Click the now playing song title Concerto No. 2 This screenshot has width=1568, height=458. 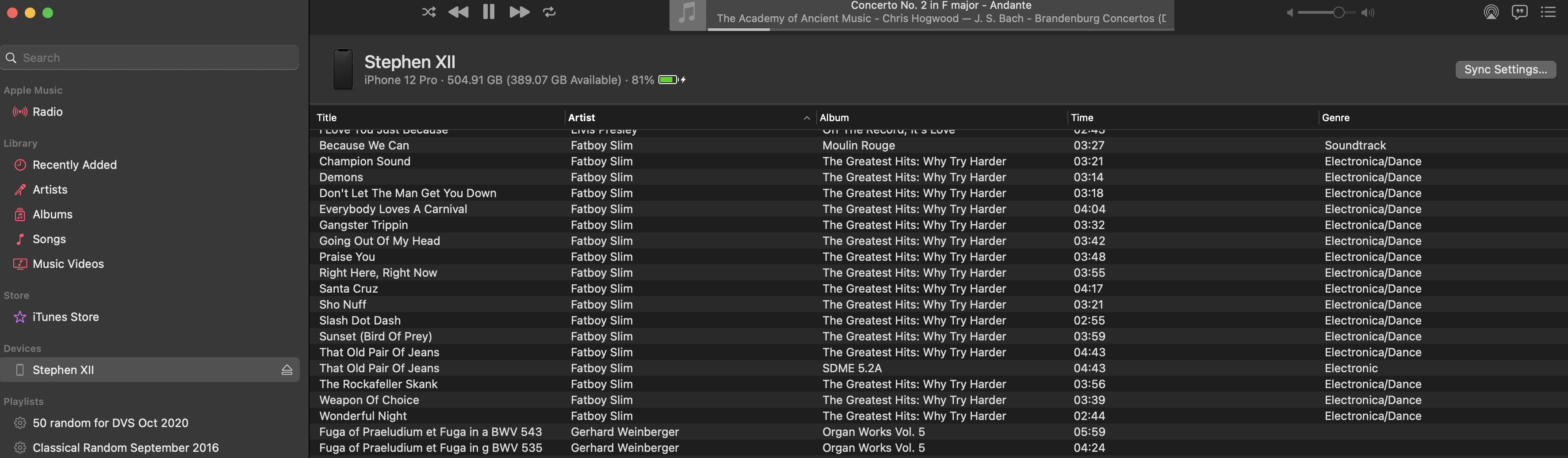click(941, 5)
